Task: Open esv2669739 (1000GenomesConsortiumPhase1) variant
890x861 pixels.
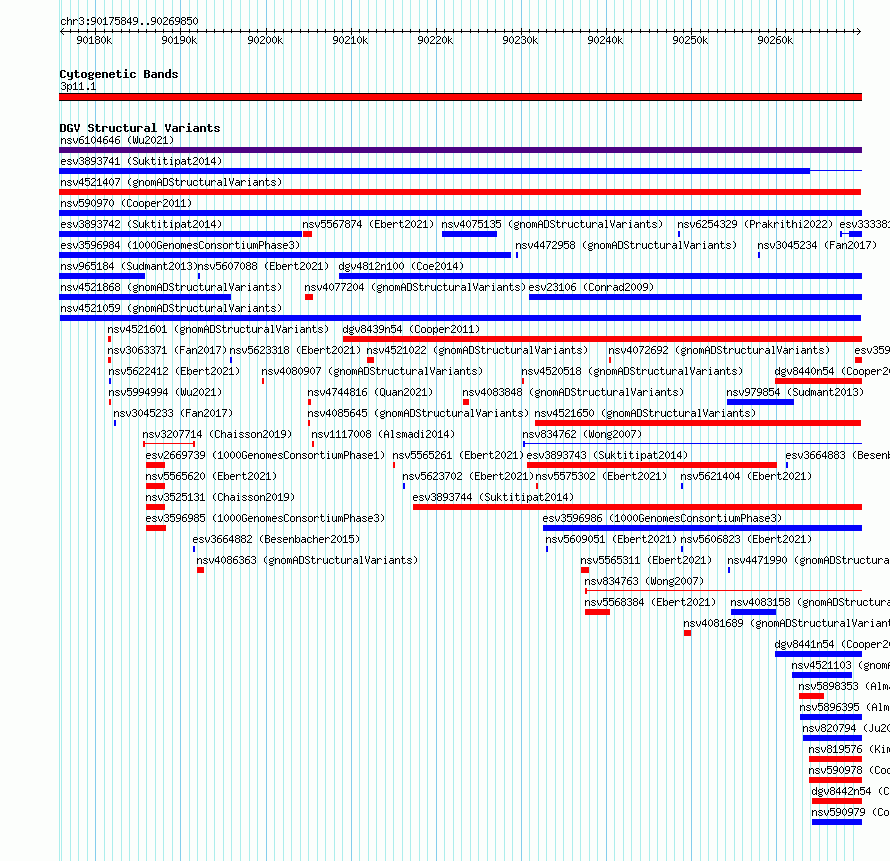Action: click(265, 455)
